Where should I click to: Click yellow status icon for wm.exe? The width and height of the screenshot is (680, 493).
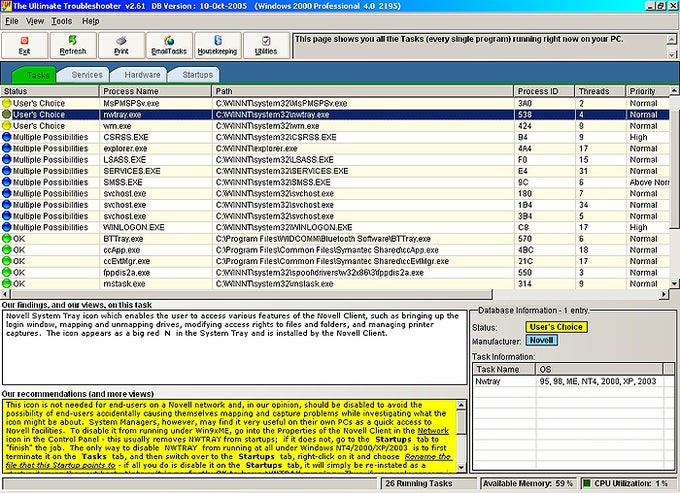coord(7,126)
